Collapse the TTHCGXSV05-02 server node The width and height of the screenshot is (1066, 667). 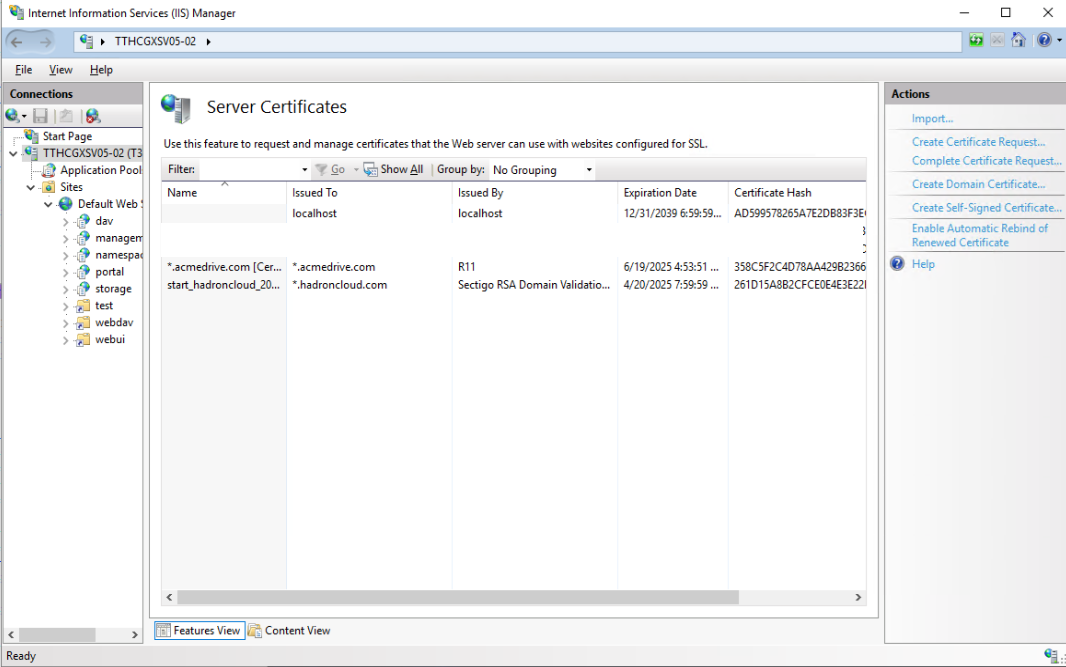[13, 154]
